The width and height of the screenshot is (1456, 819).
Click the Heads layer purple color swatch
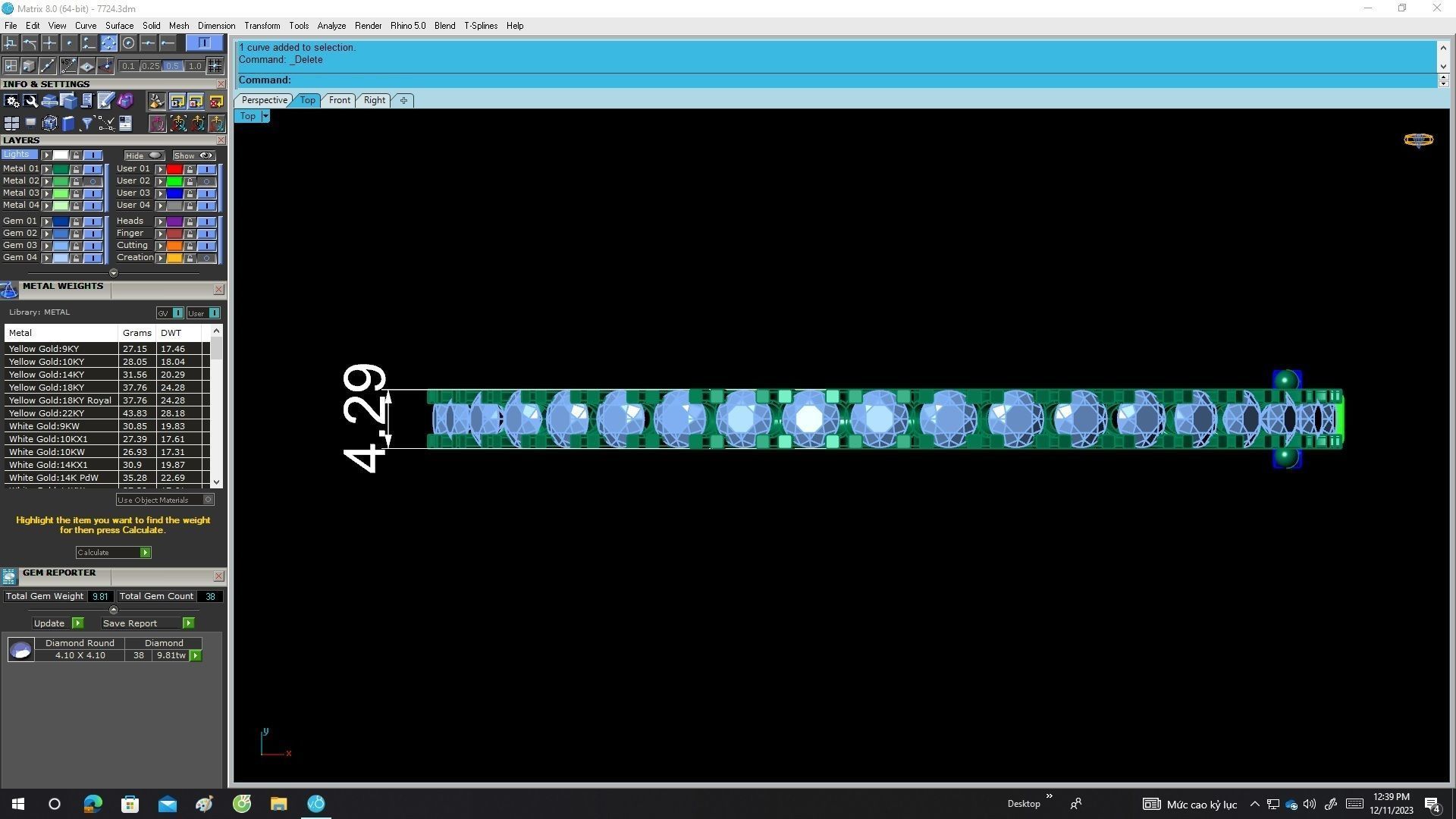(174, 221)
